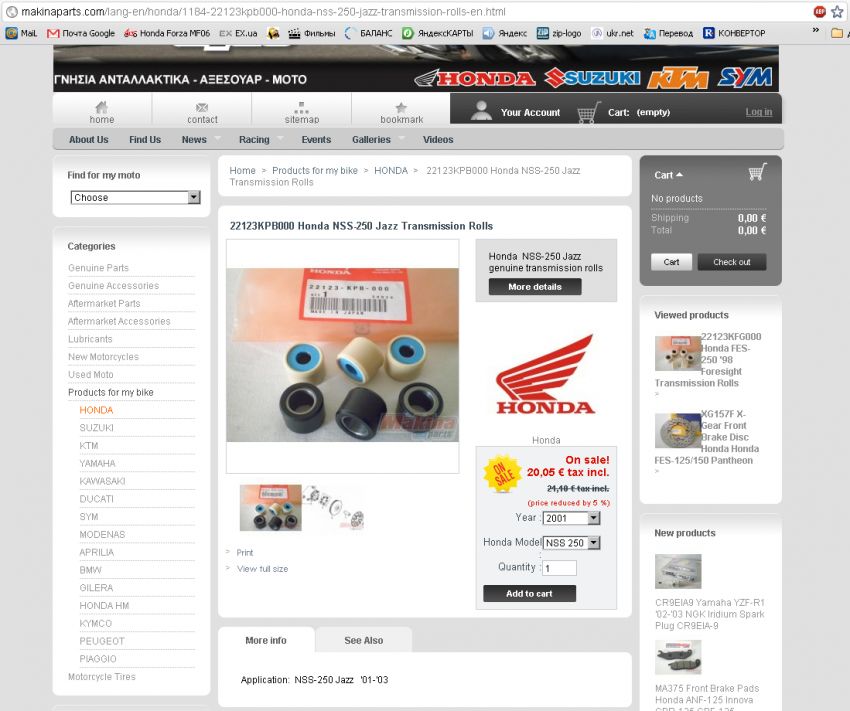Open the bookmarks folder icon at the bar's end
This screenshot has width=850, height=711.
pos(837,33)
